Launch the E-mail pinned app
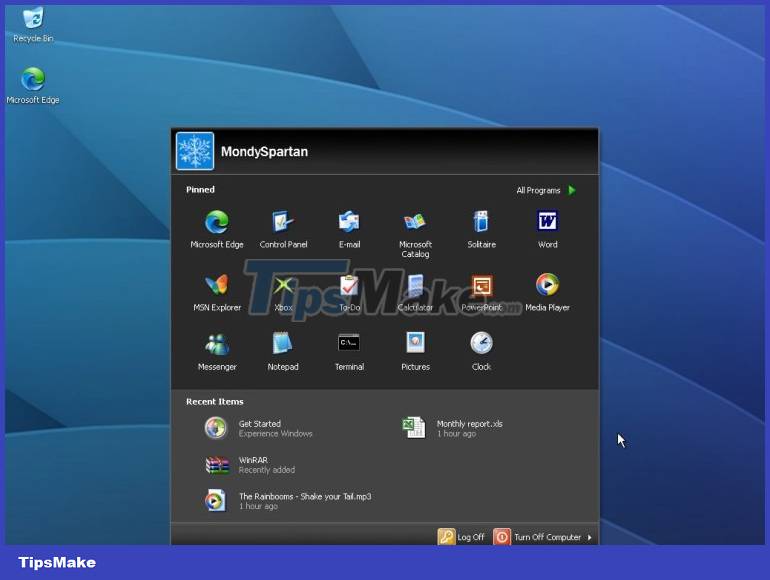This screenshot has height=580, width=770. click(x=349, y=229)
